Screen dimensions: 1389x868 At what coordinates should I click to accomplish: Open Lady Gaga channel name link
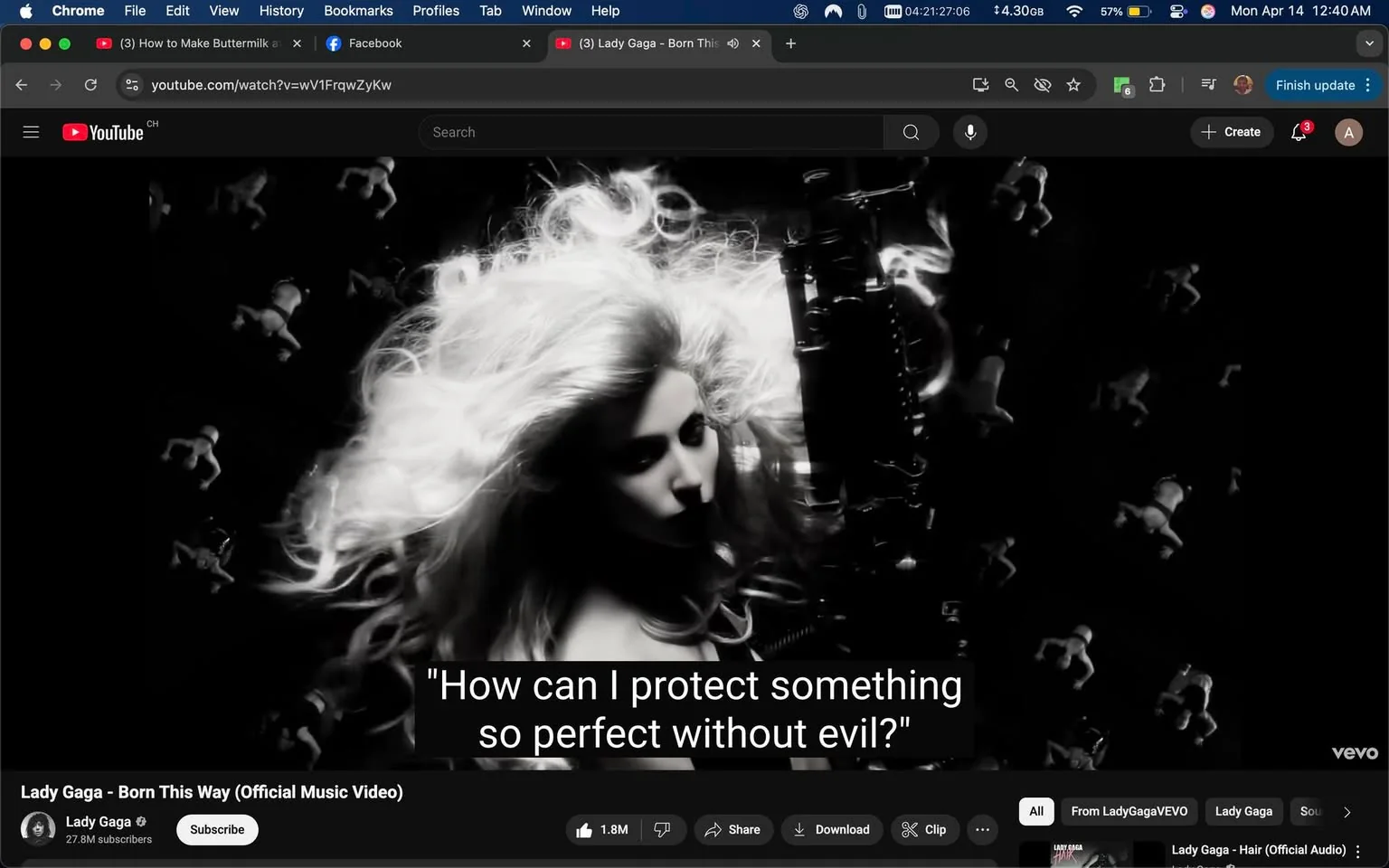pos(99,822)
